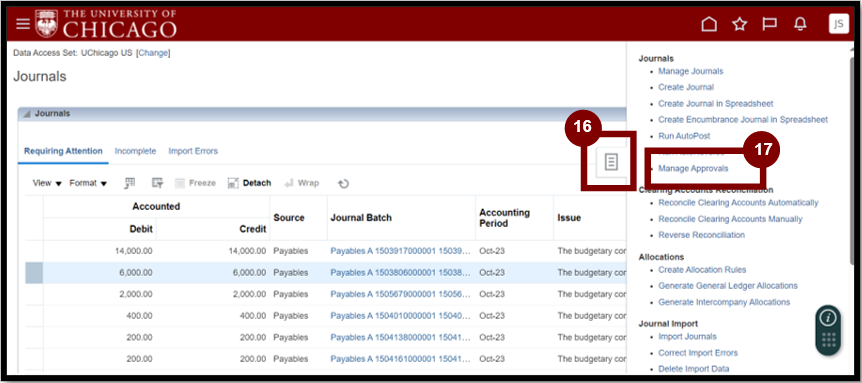Open Reverse Reconciliation link
The height and width of the screenshot is (383, 862).
coord(701,235)
